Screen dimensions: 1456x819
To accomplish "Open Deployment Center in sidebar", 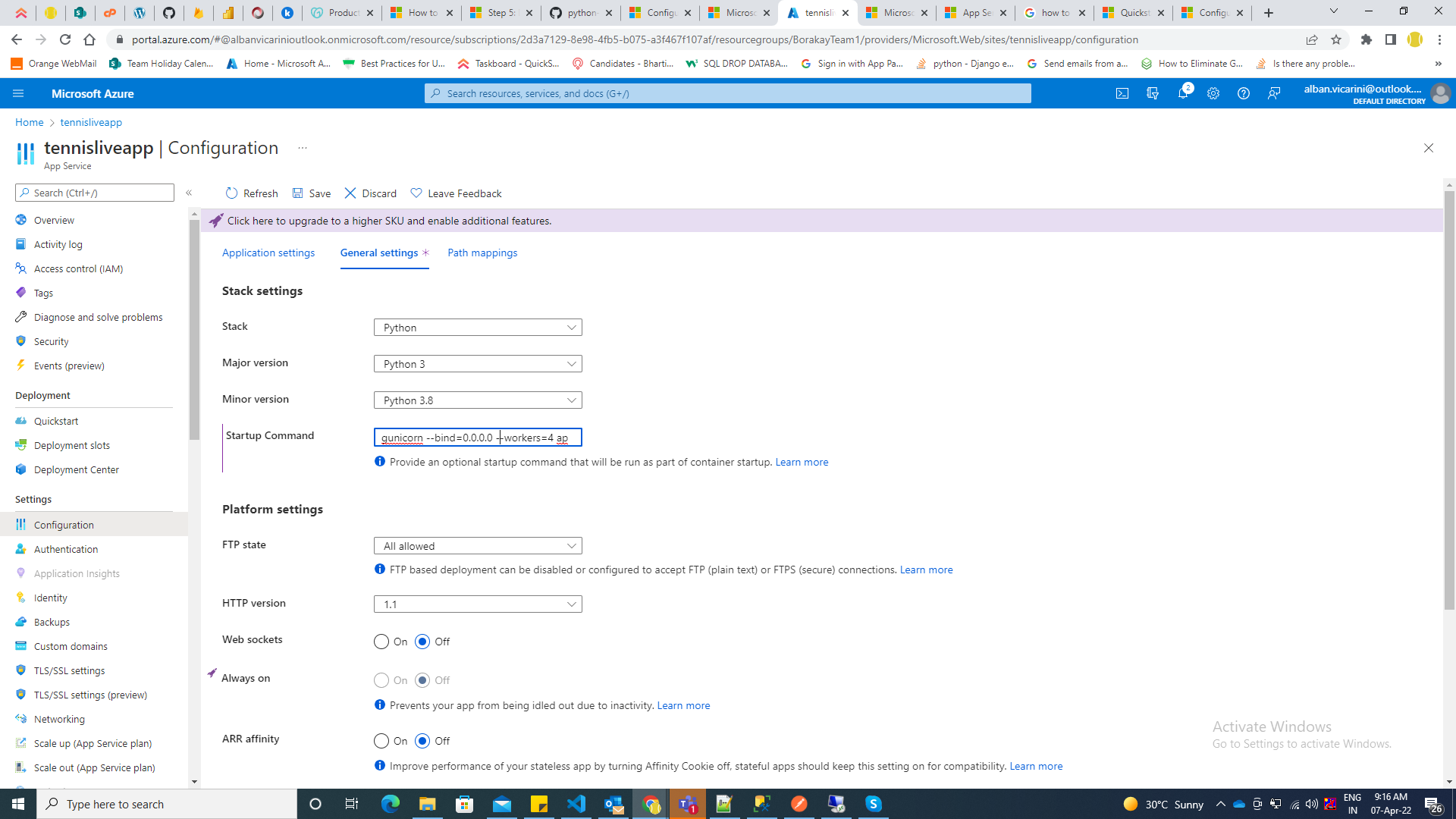I will point(77,469).
